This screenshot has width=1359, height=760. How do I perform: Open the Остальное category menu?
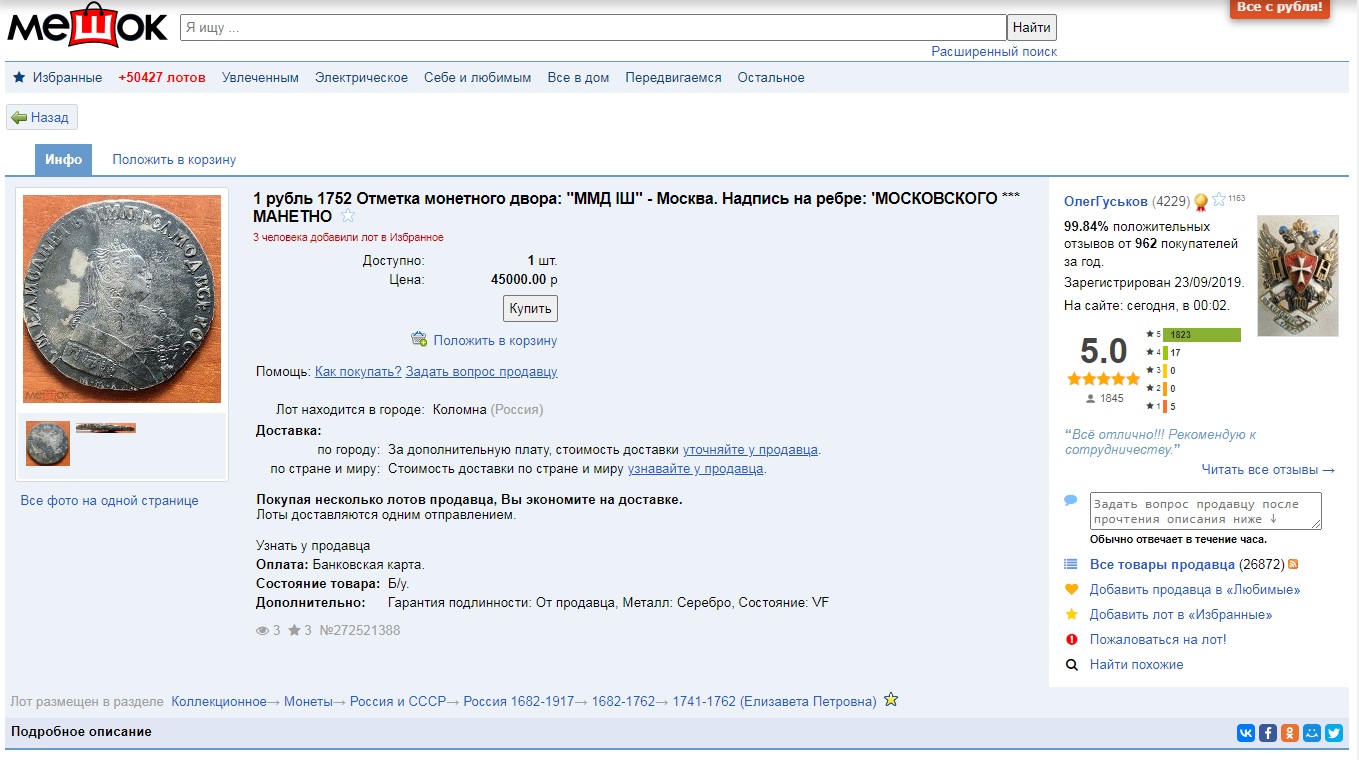770,78
